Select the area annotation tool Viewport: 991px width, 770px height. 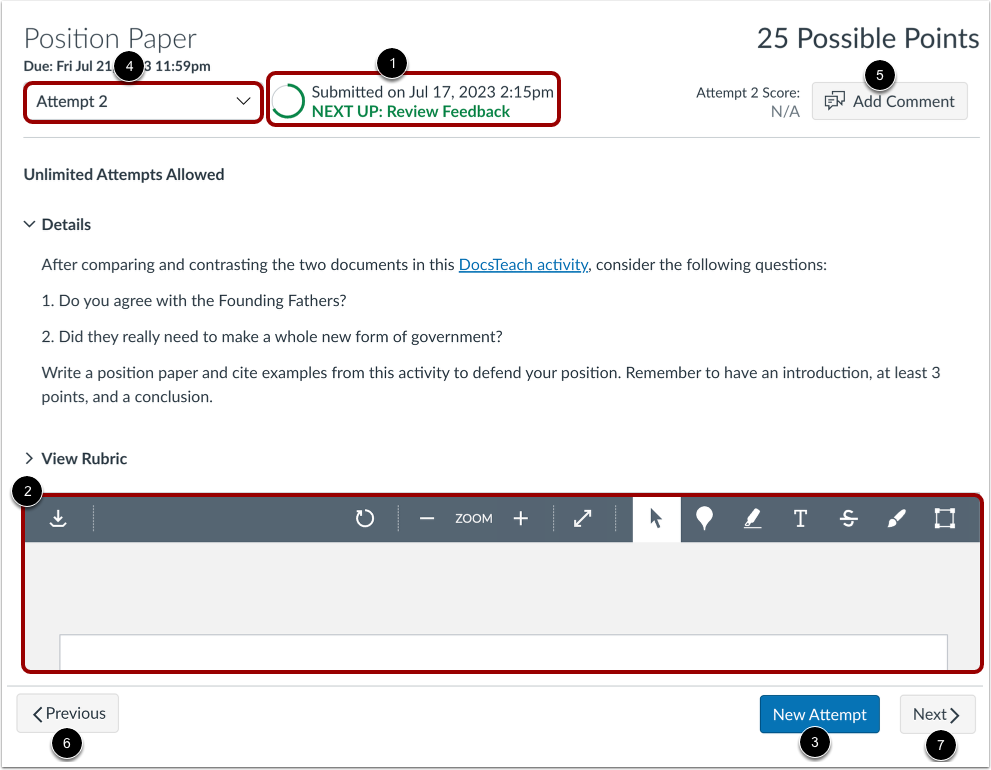tap(944, 518)
